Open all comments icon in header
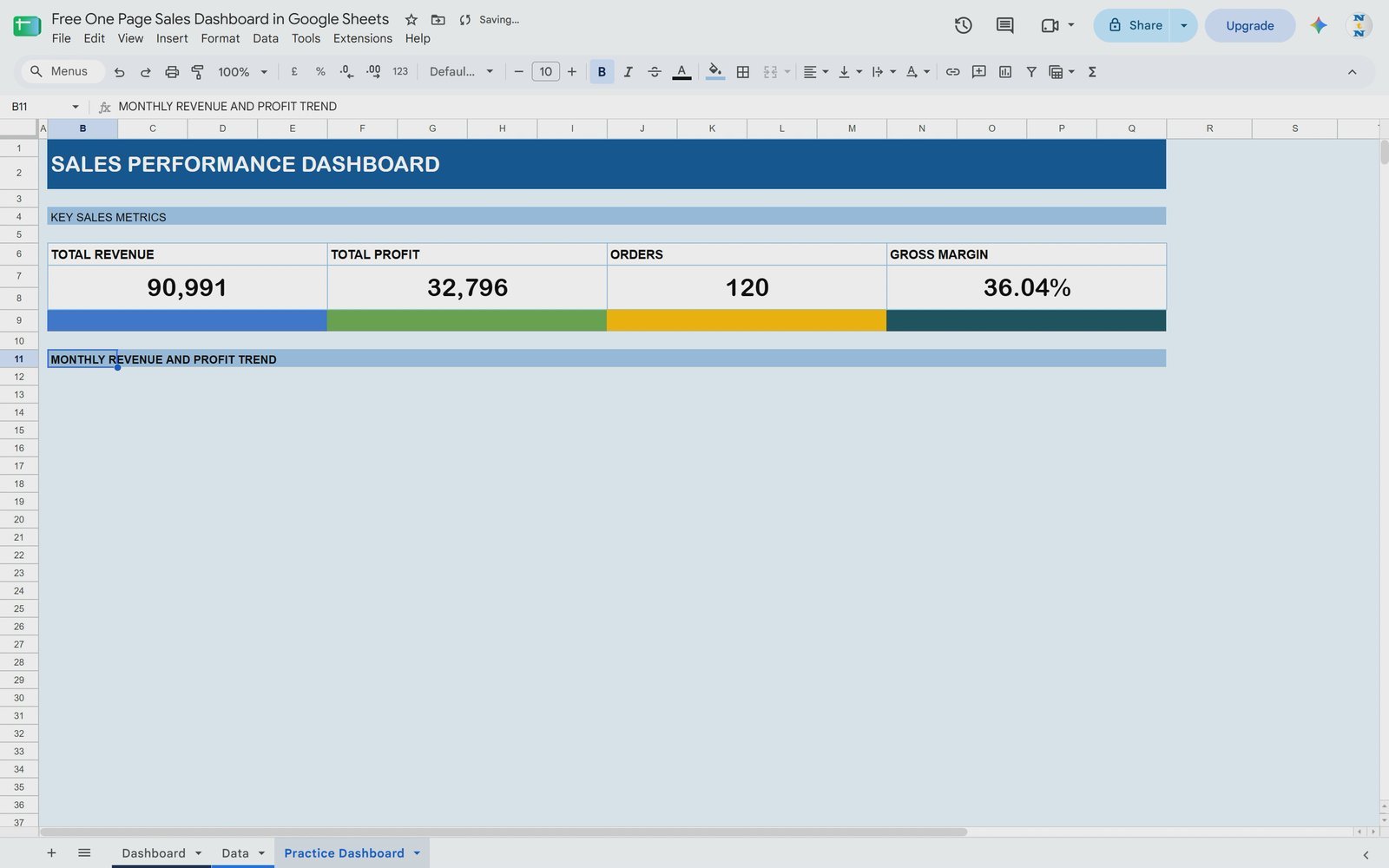Viewport: 1389px width, 868px height. [1004, 25]
